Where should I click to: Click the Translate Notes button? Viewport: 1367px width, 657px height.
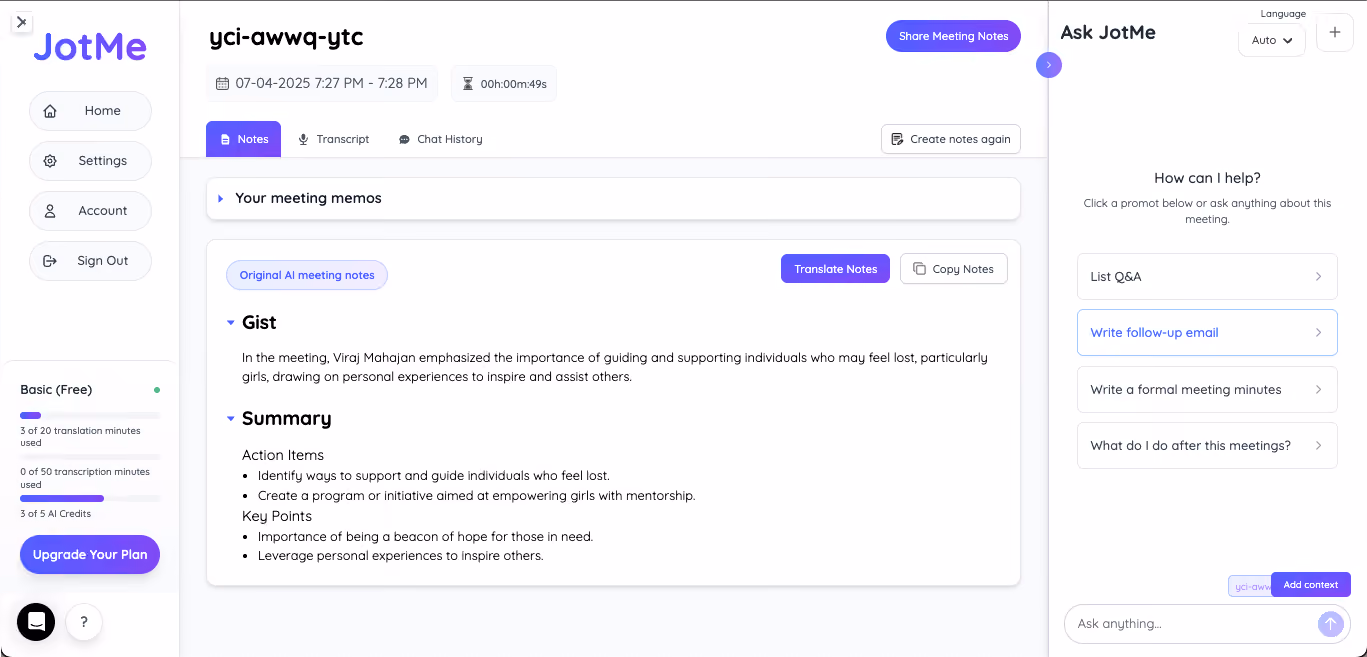(x=835, y=269)
